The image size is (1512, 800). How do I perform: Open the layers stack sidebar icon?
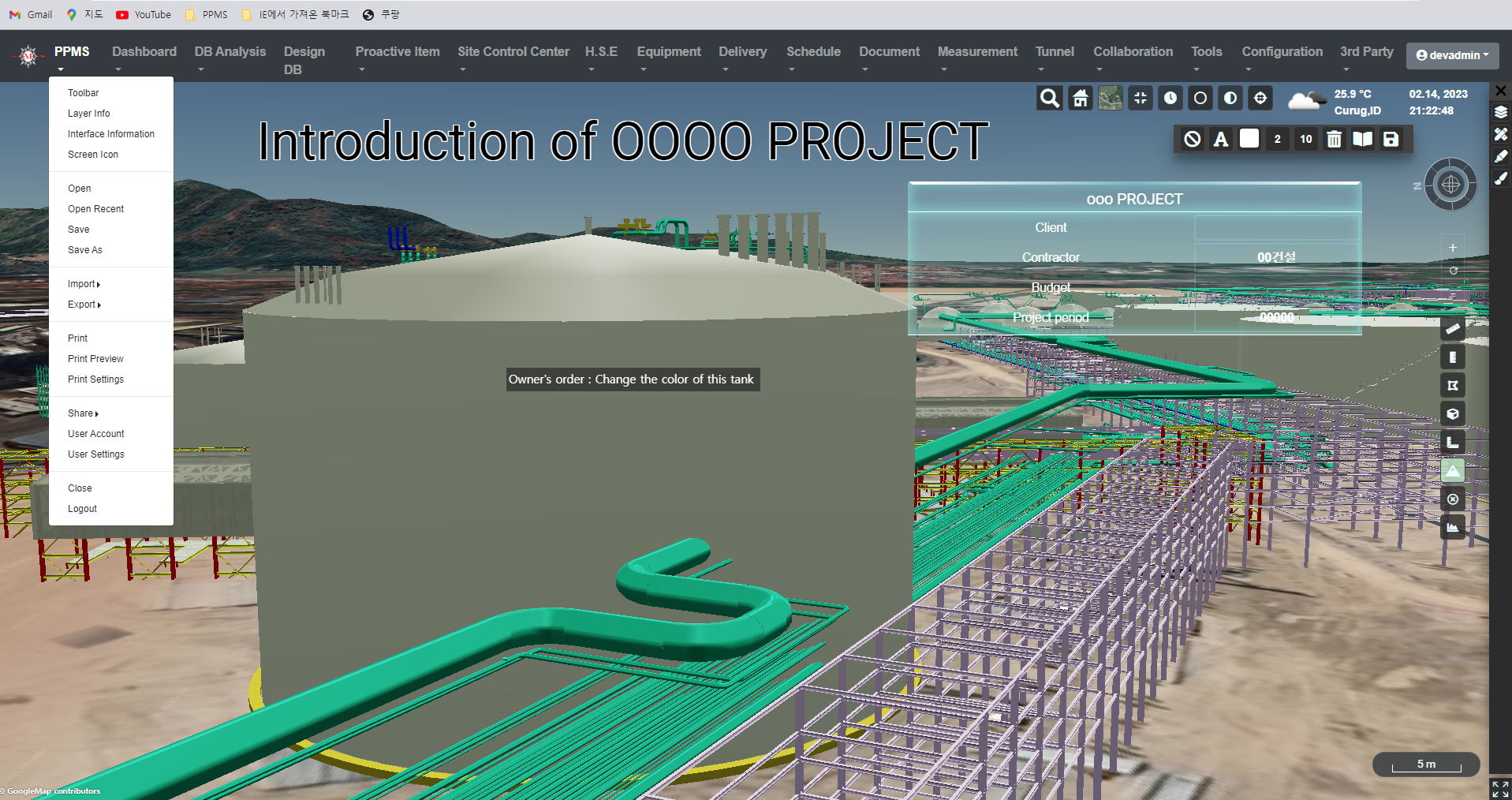tap(1501, 113)
